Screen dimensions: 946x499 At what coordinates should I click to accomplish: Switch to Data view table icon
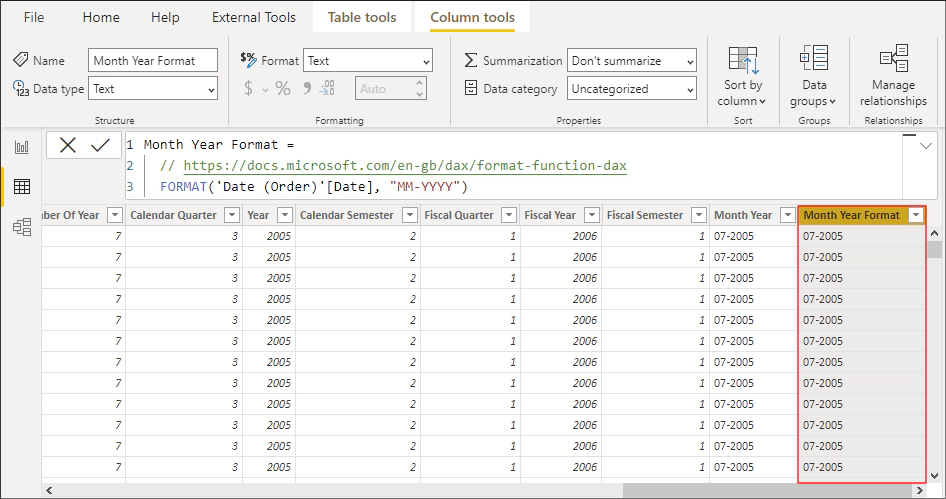22,186
